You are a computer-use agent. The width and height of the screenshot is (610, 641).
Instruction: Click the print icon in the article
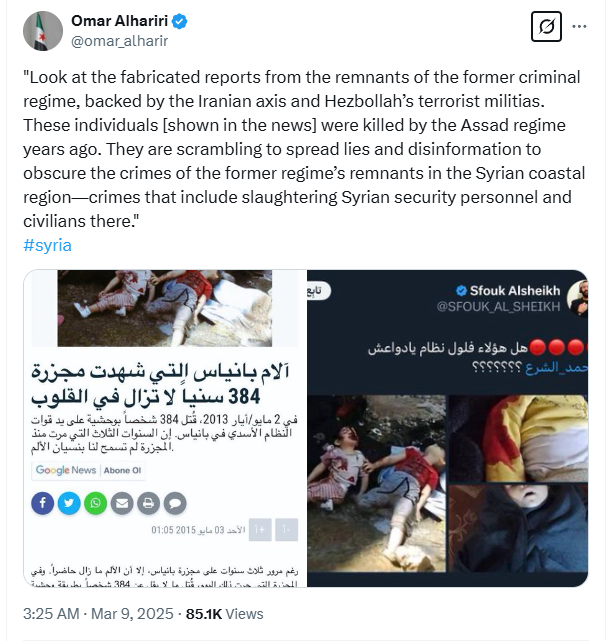tap(148, 503)
